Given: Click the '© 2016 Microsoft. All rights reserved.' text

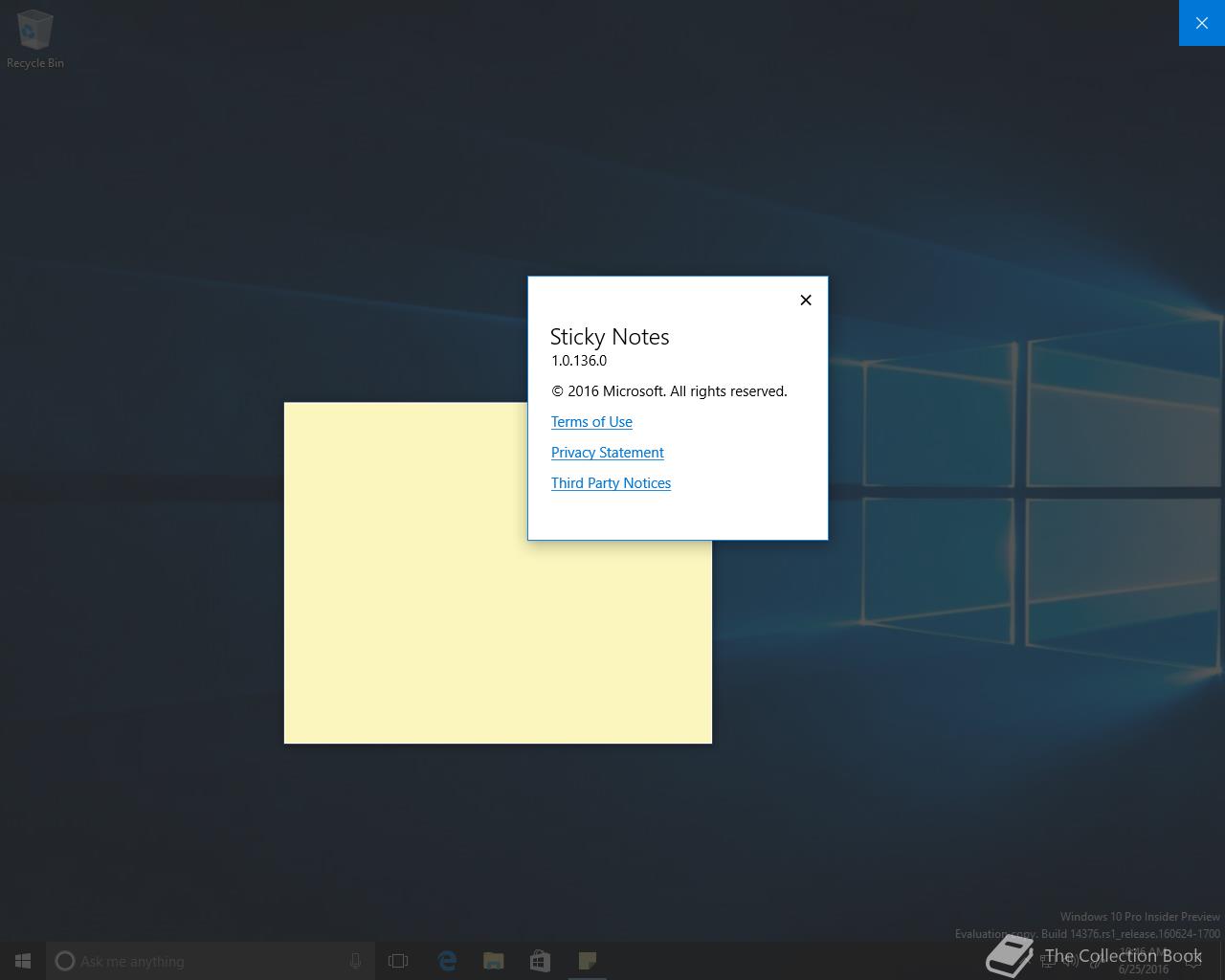Looking at the screenshot, I should coord(669,391).
